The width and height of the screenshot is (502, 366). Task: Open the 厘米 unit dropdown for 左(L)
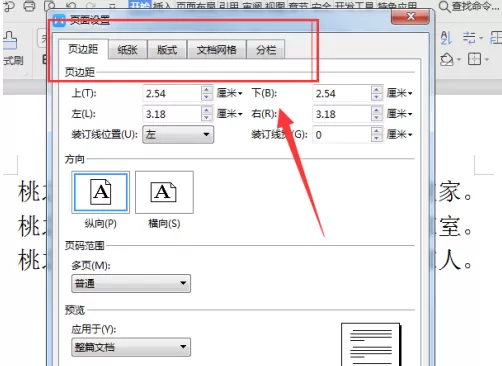point(230,114)
